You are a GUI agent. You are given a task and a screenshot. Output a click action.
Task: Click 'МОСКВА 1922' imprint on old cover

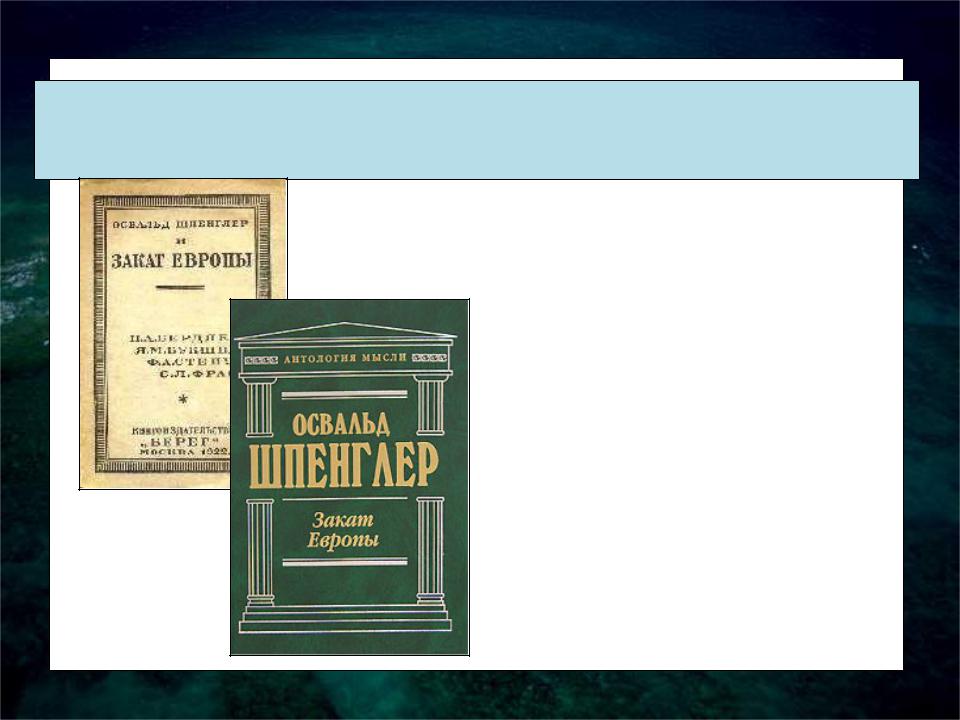(x=184, y=451)
